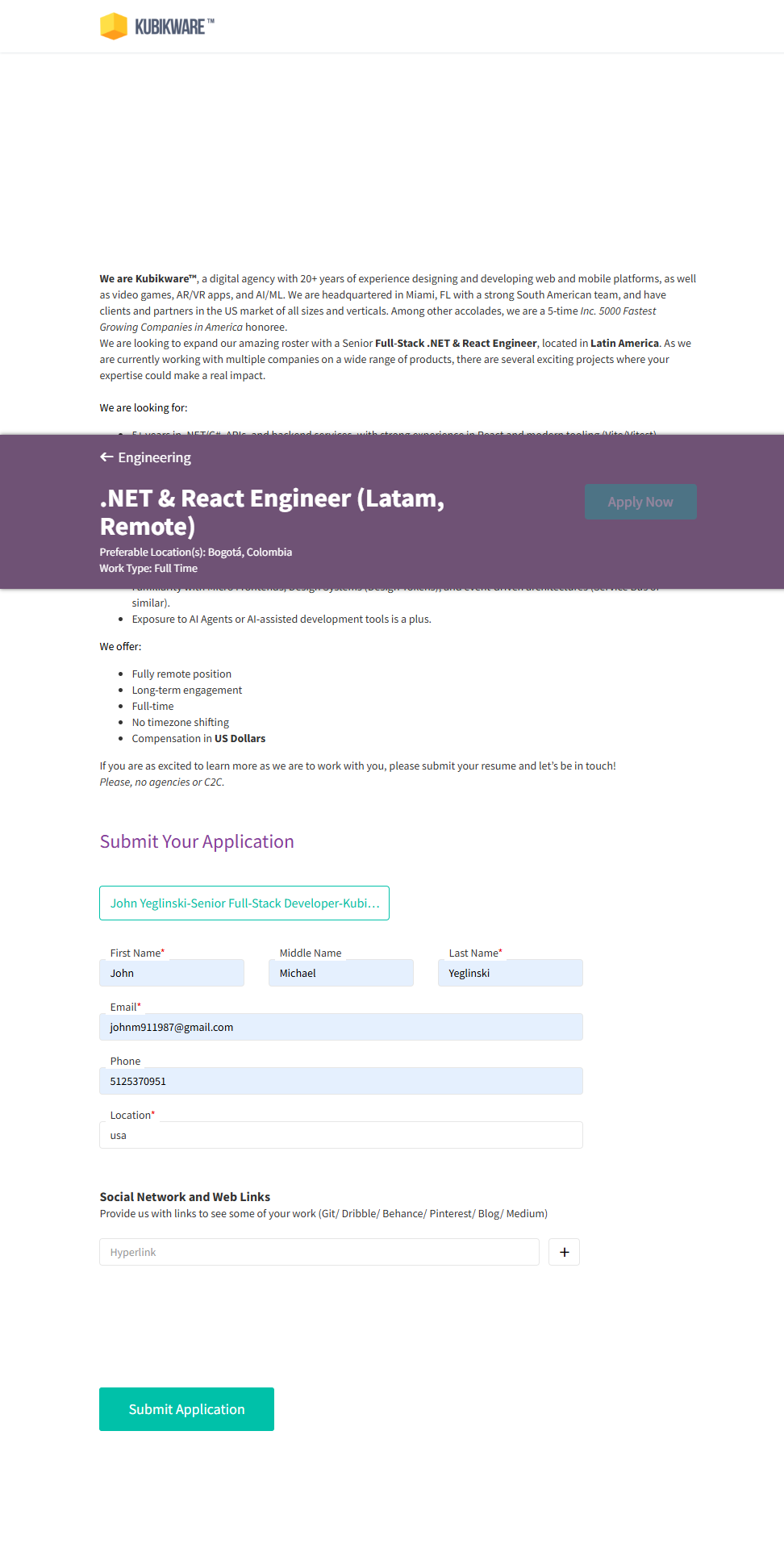Image resolution: width=784 pixels, height=1552 pixels.
Task: Add another hyperlink with the plus icon
Action: [x=565, y=1253]
